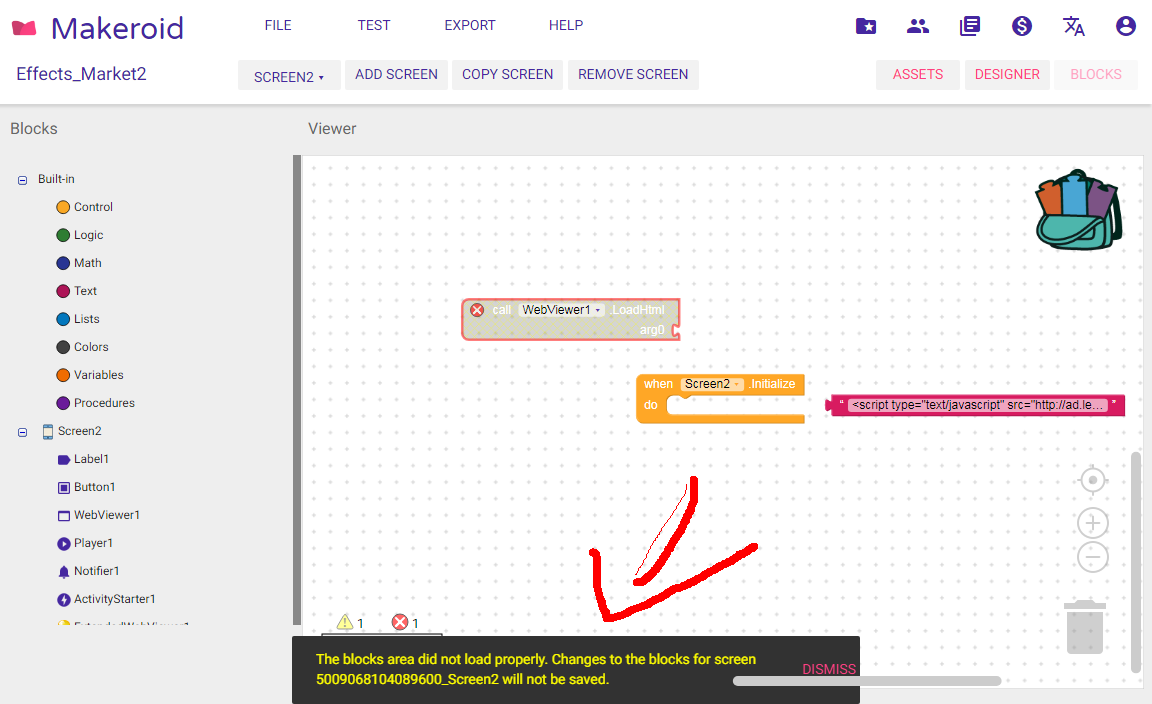Center the workspace with the target icon
Viewport: 1152px width, 704px height.
[1092, 480]
